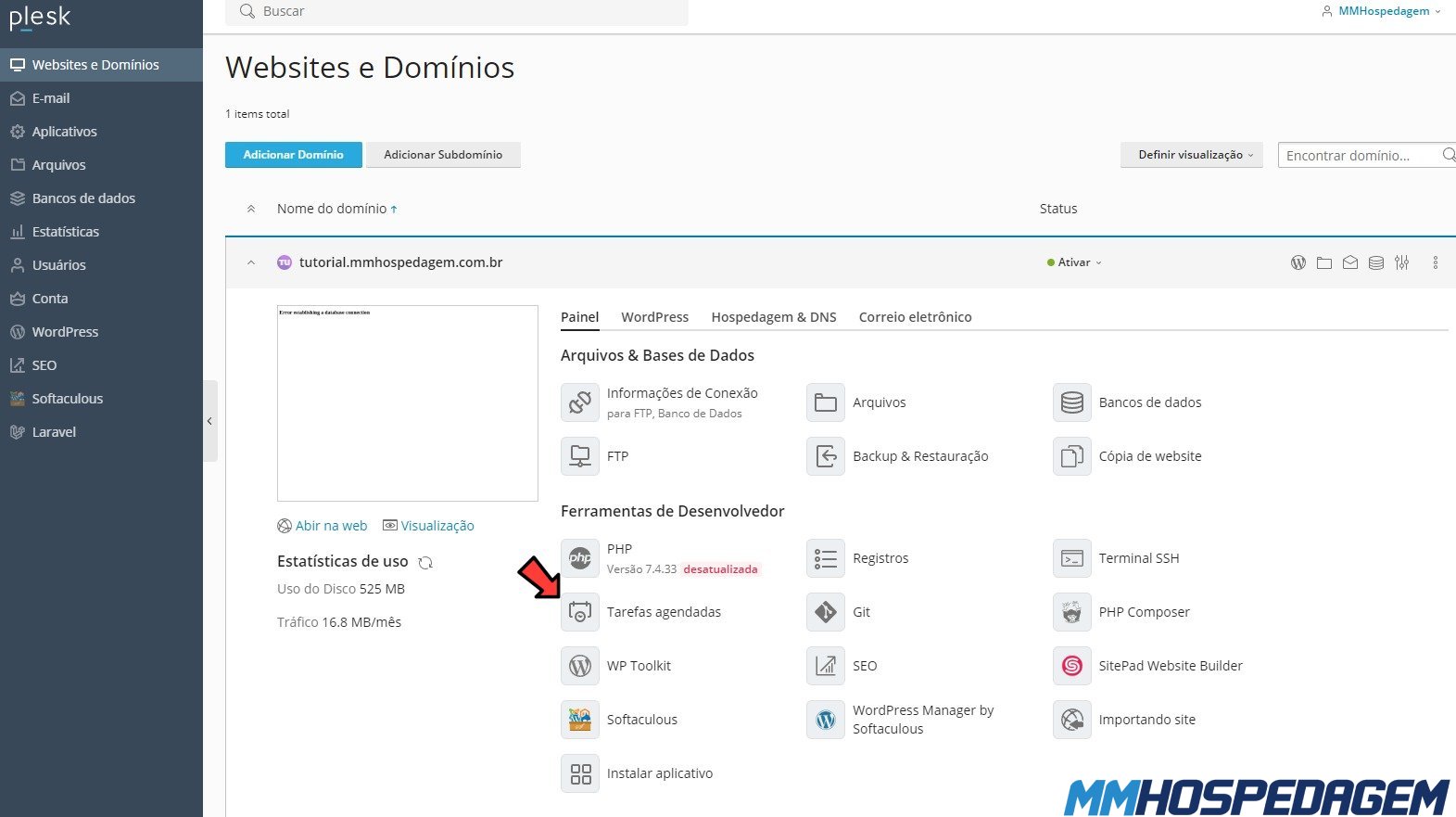Image resolution: width=1456 pixels, height=817 pixels.
Task: Open Estatísticas in sidebar
Action: 101,232
